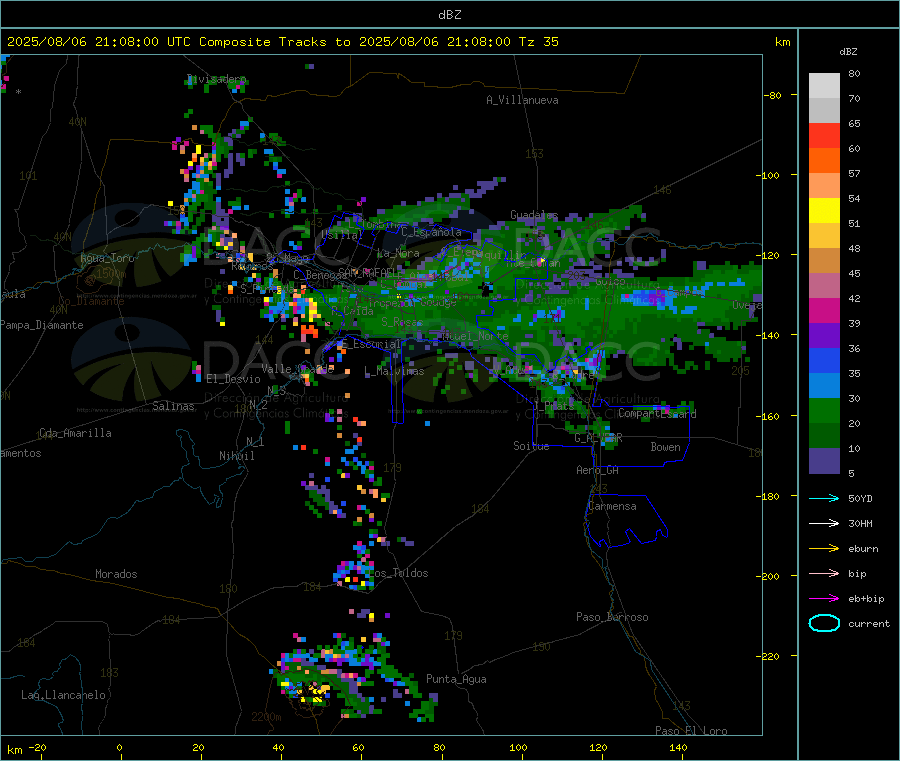Click the 'km' unit label at top right

click(782, 42)
